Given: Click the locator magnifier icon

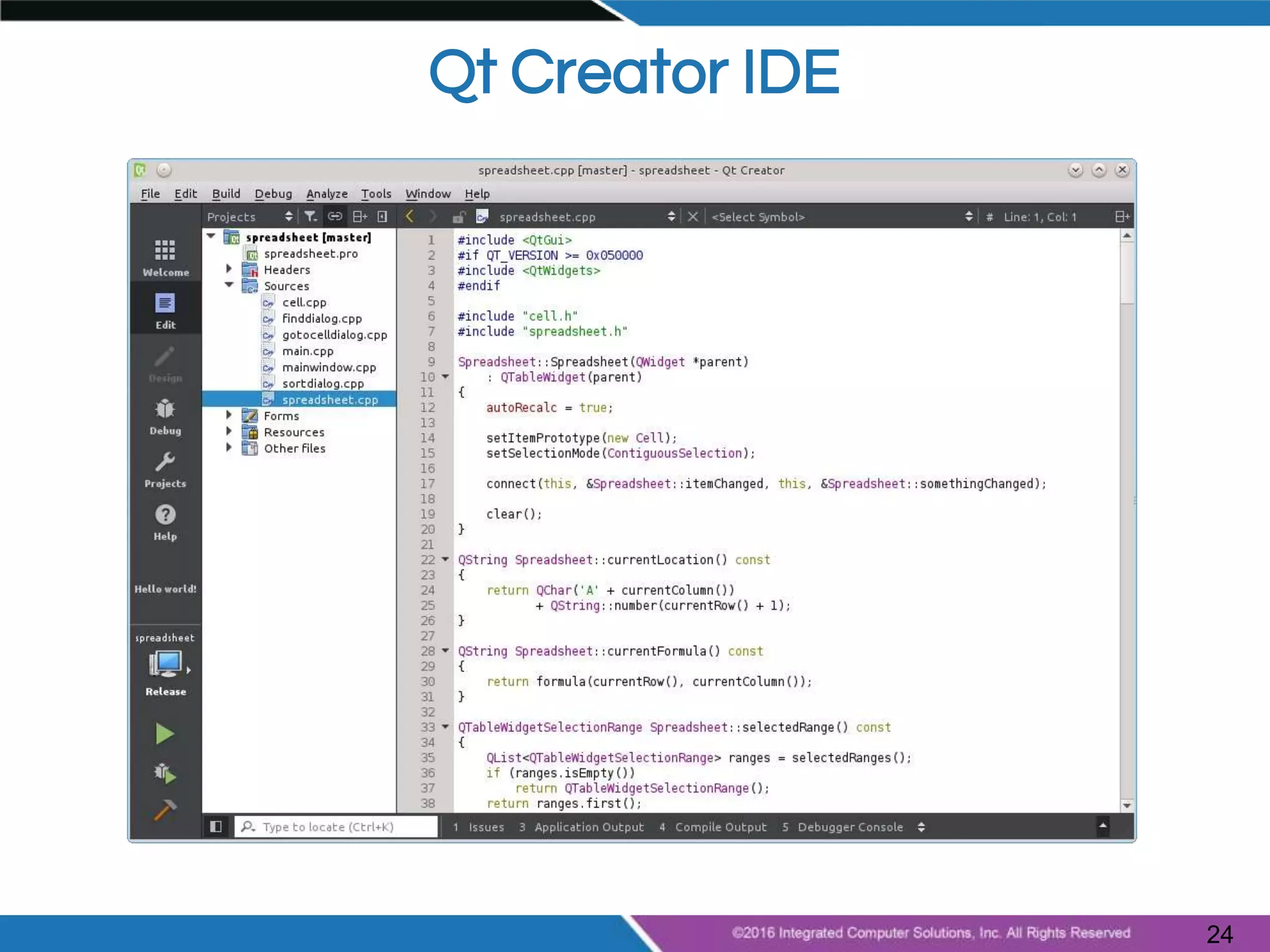Looking at the screenshot, I should (248, 826).
